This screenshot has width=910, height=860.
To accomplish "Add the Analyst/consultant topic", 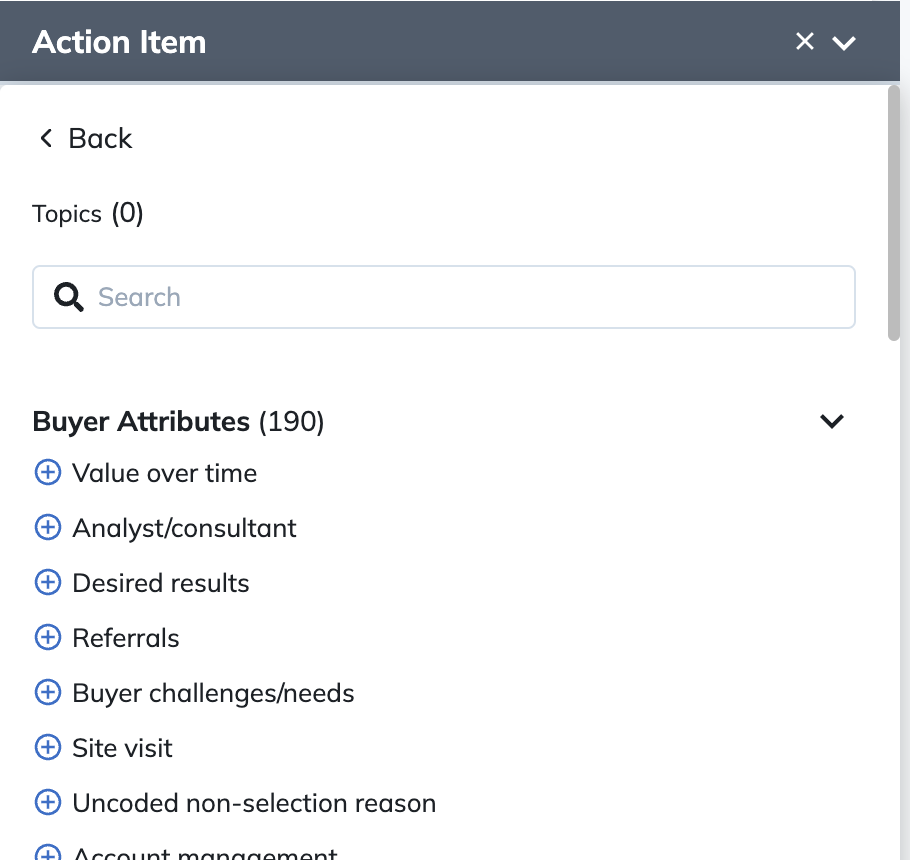I will (48, 527).
